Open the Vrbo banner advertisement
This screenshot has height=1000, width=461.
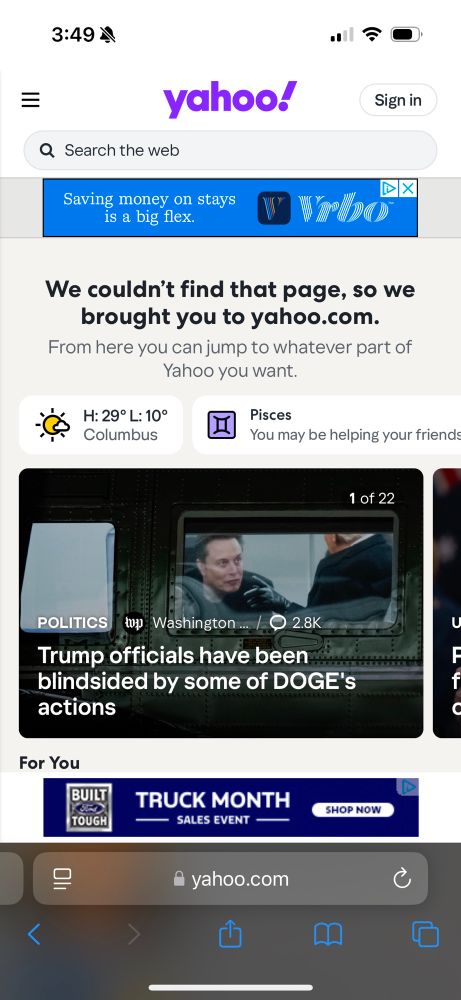click(x=230, y=208)
